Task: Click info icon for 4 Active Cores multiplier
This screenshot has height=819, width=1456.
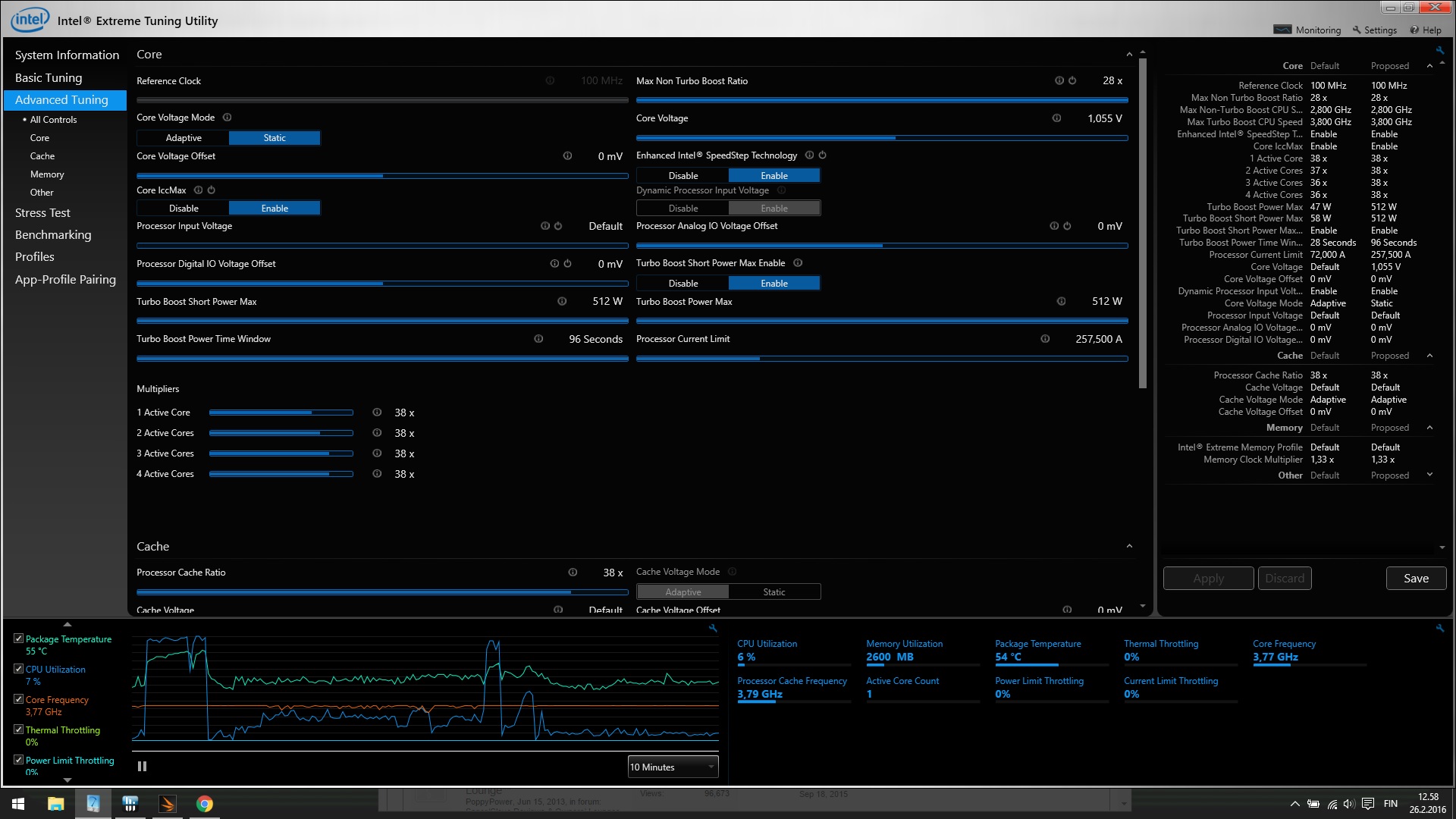Action: point(377,474)
